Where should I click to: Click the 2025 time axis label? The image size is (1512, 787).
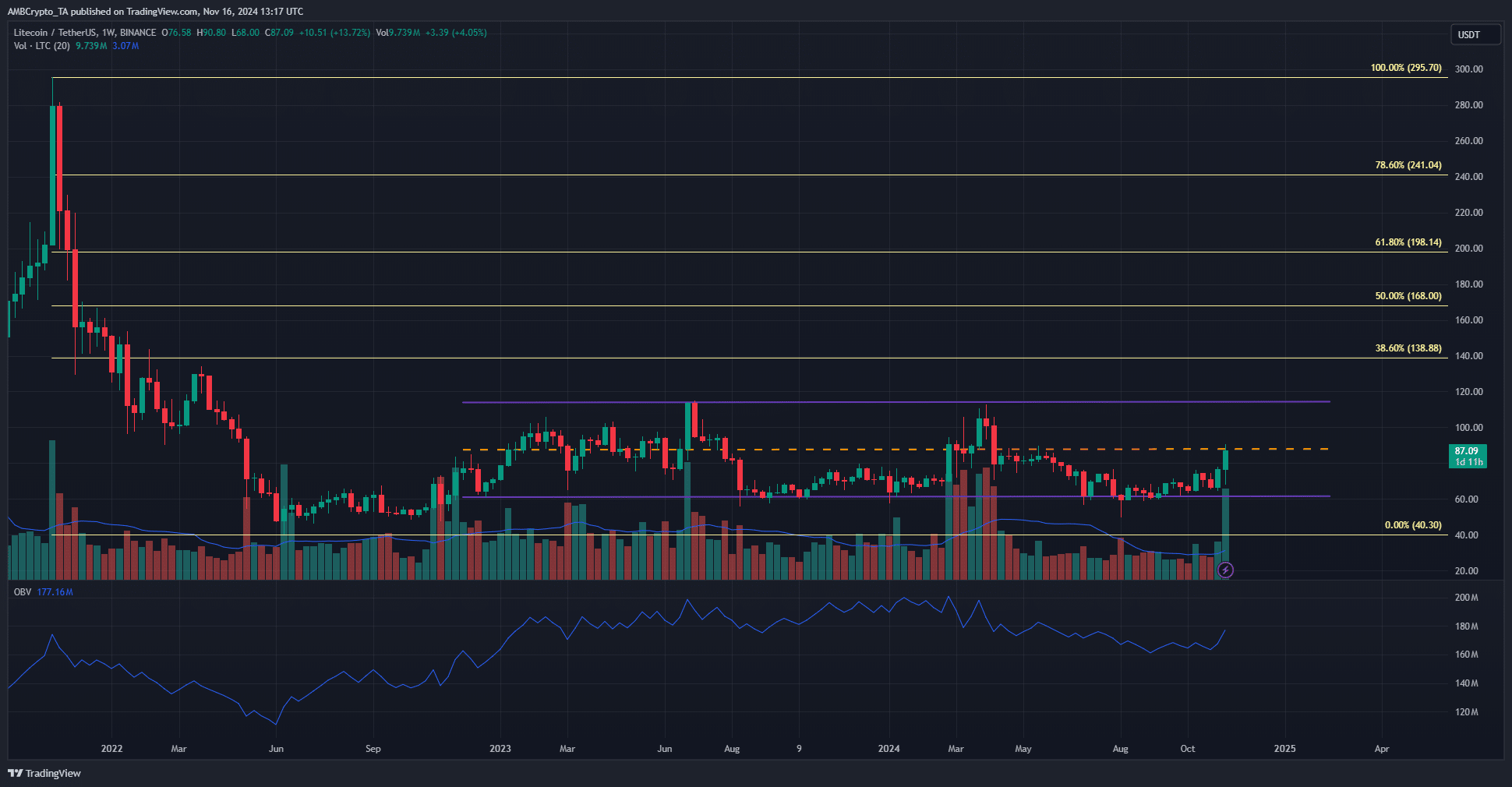(x=1284, y=749)
